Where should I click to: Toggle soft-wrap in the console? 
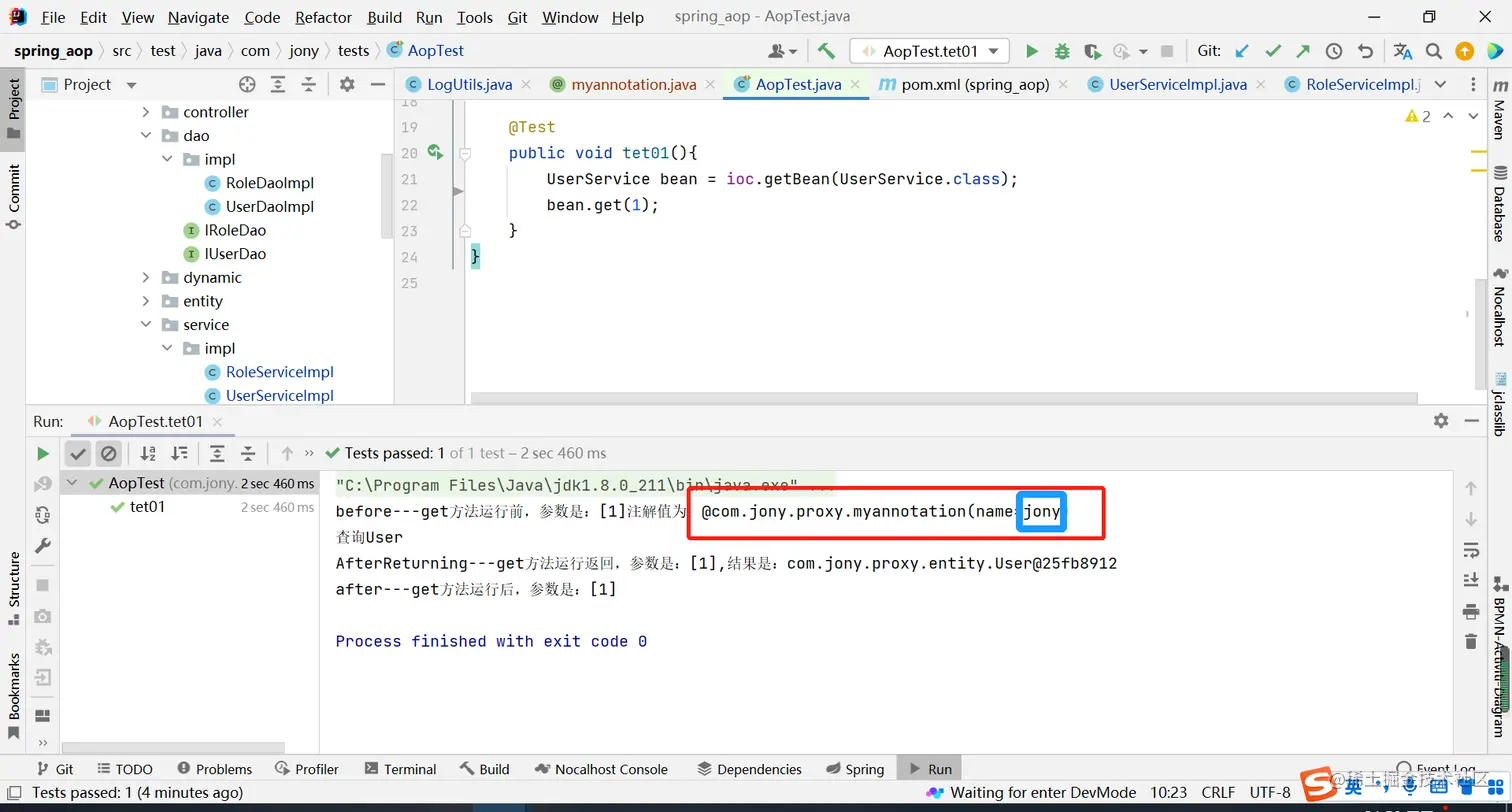pyautogui.click(x=1470, y=550)
